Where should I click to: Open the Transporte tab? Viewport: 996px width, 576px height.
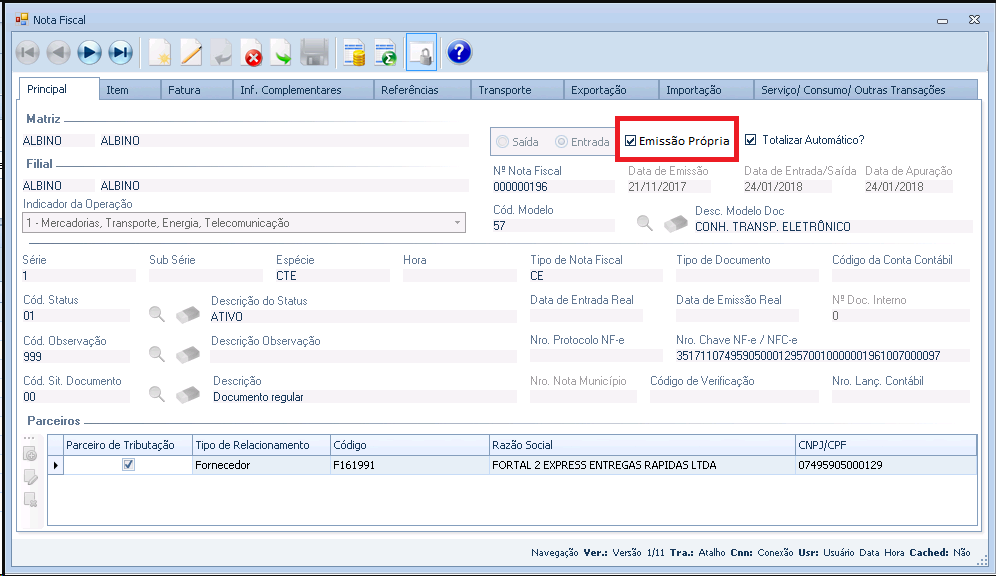point(504,90)
